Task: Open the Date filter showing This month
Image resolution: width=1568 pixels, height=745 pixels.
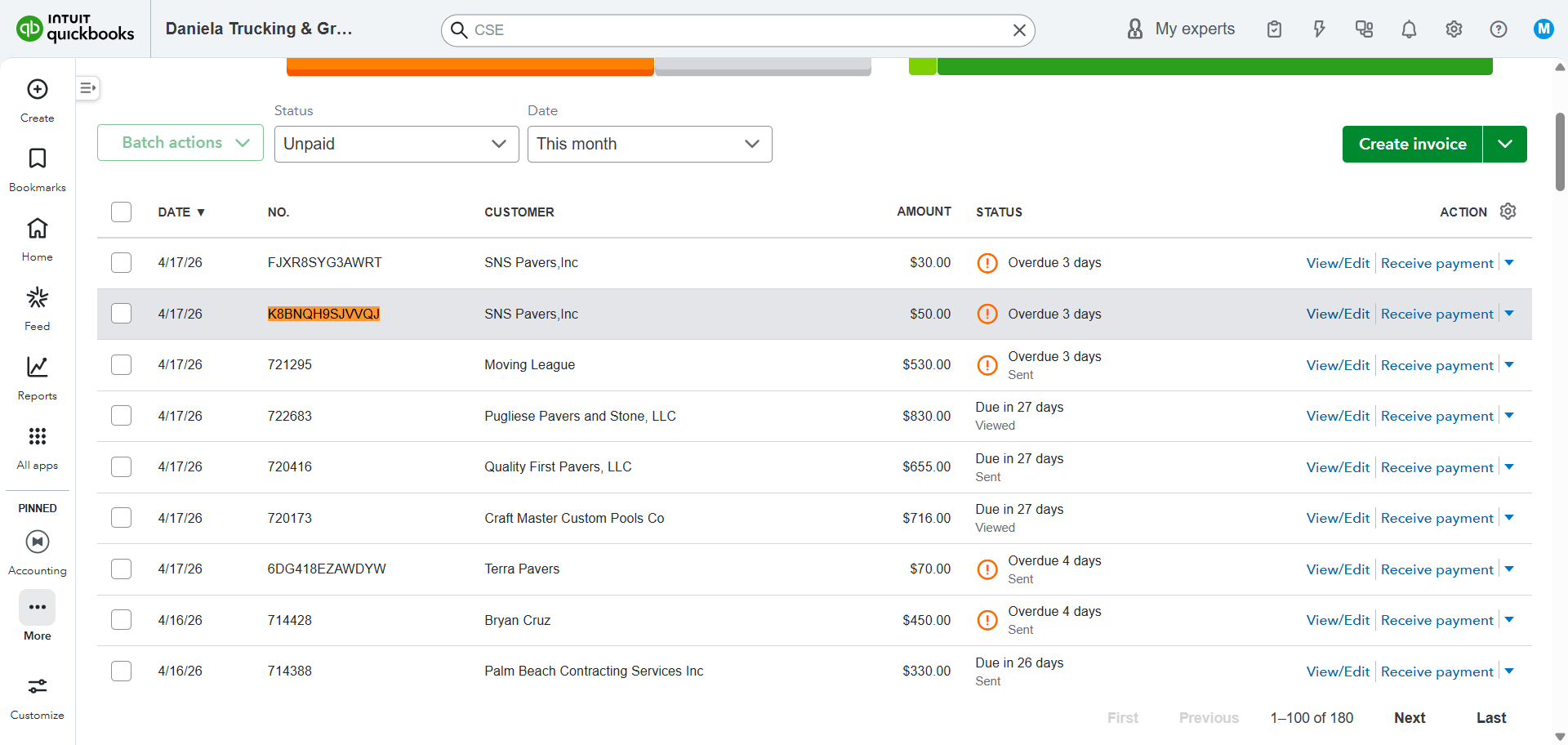Action: click(x=649, y=144)
